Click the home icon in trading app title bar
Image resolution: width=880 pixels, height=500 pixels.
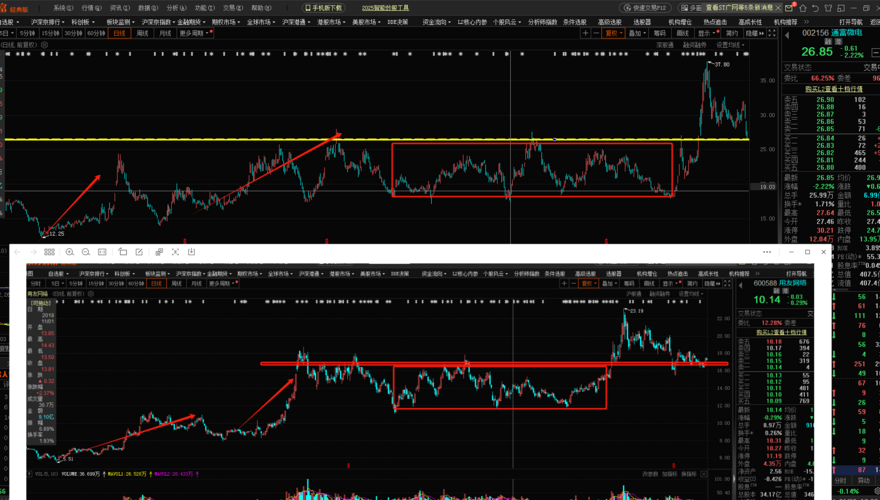[803, 8]
